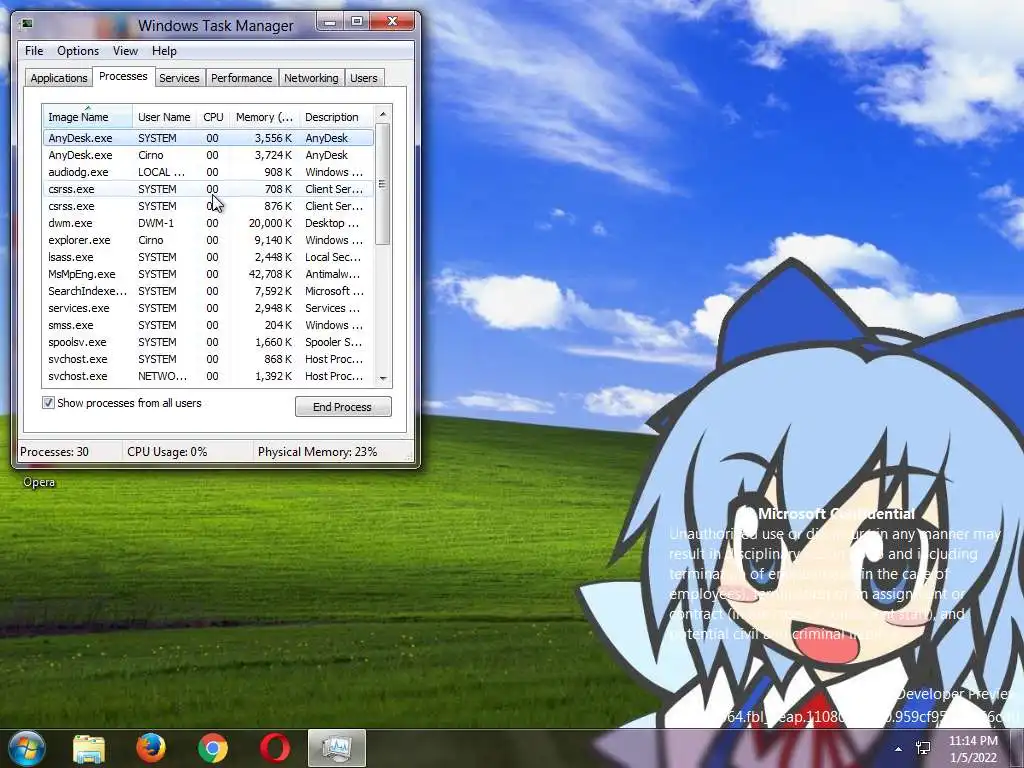Sort by Description column header
Viewport: 1024px width, 768px height.
point(336,117)
